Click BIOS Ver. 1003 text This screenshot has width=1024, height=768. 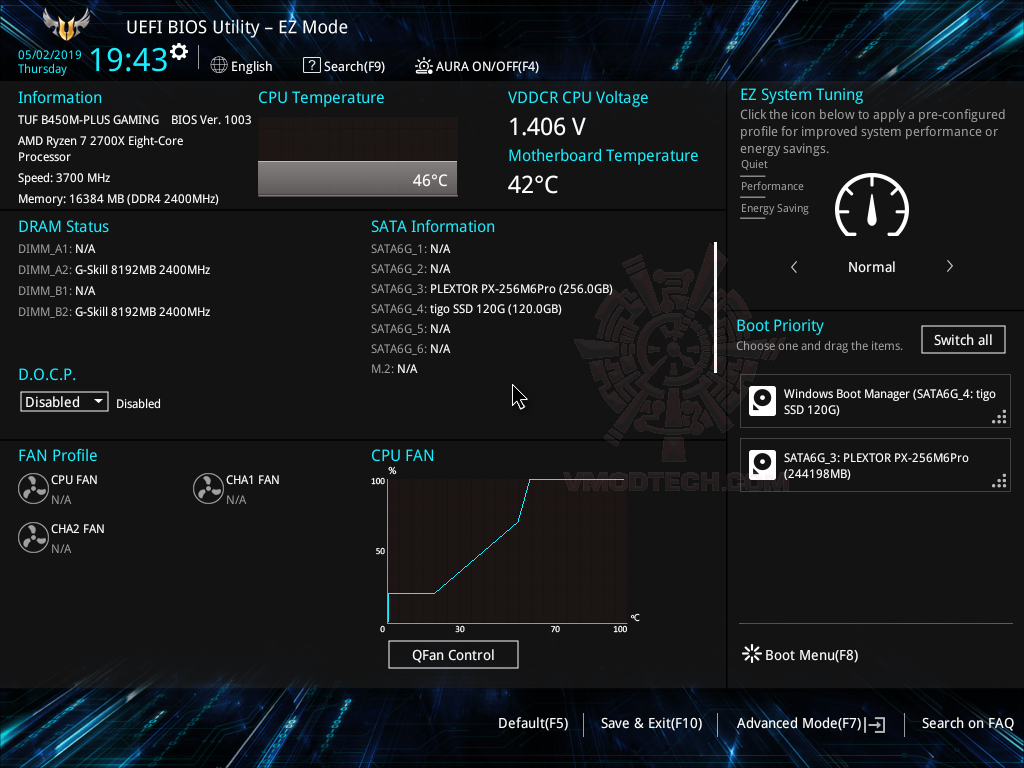pos(211,120)
